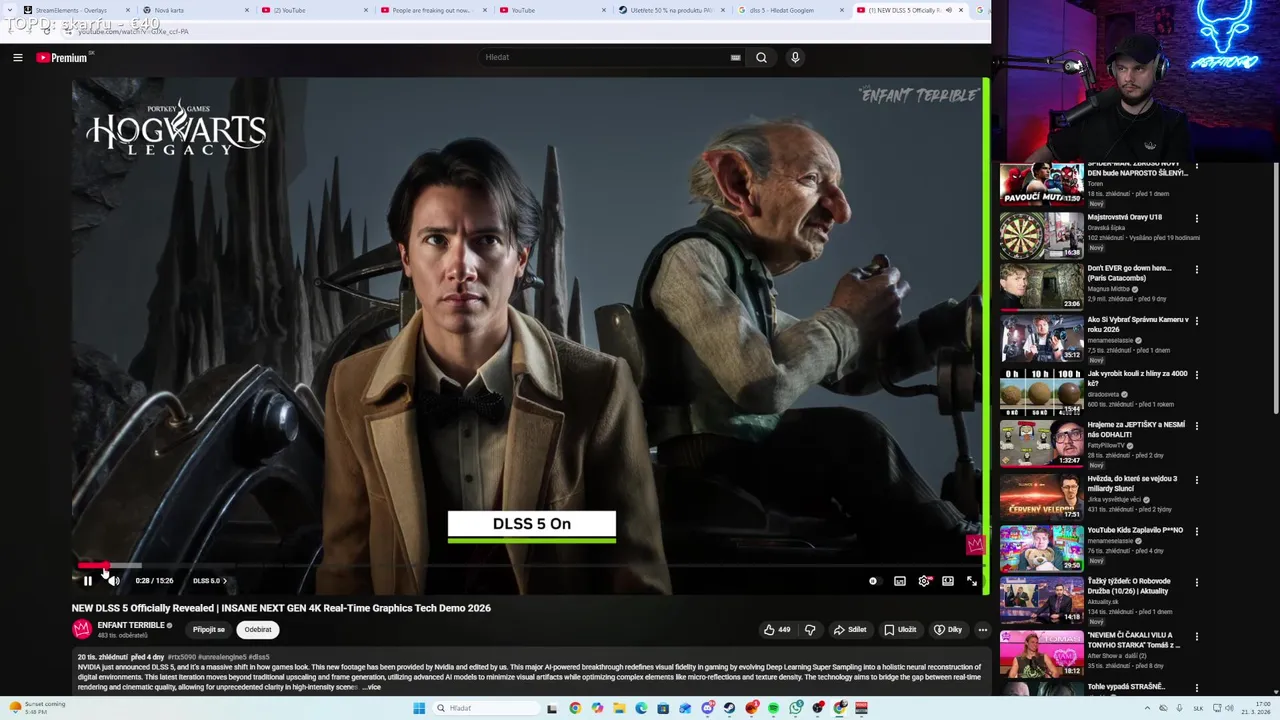This screenshot has width=1280, height=720.
Task: Open ENFANT TERRIBLE channel name link
Action: pos(131,625)
